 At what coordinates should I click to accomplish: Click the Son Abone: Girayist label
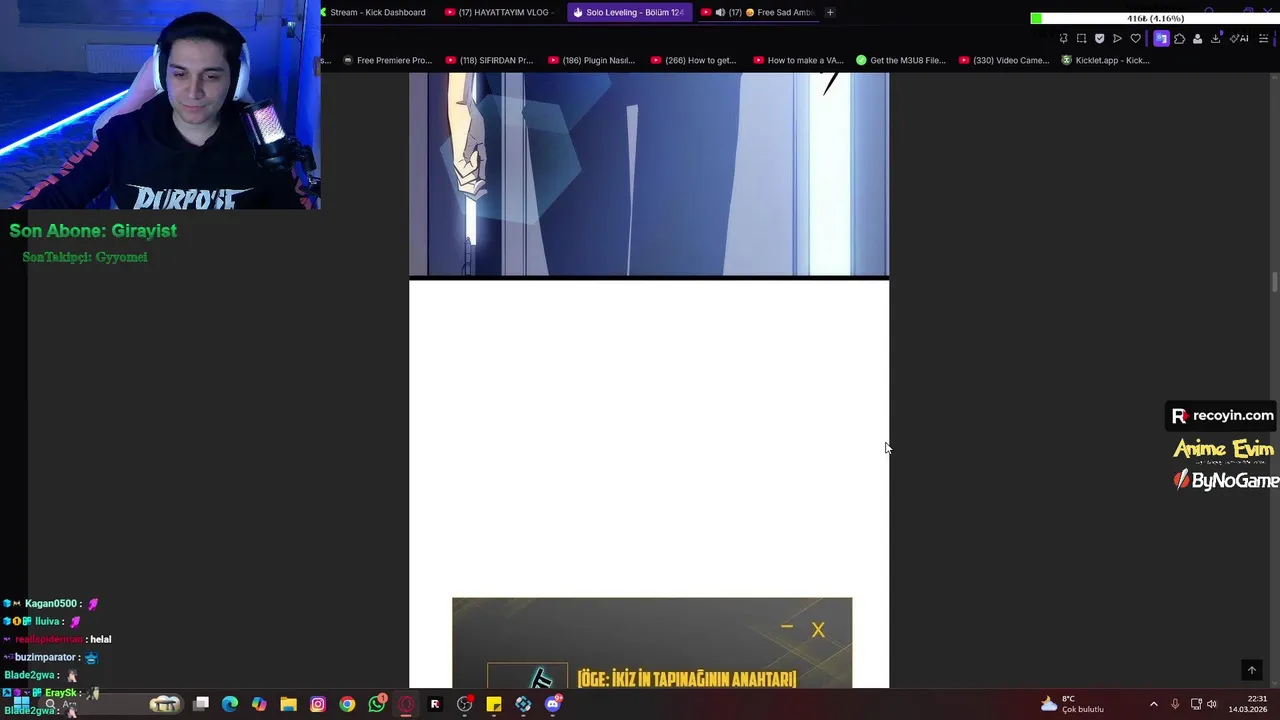[93, 231]
